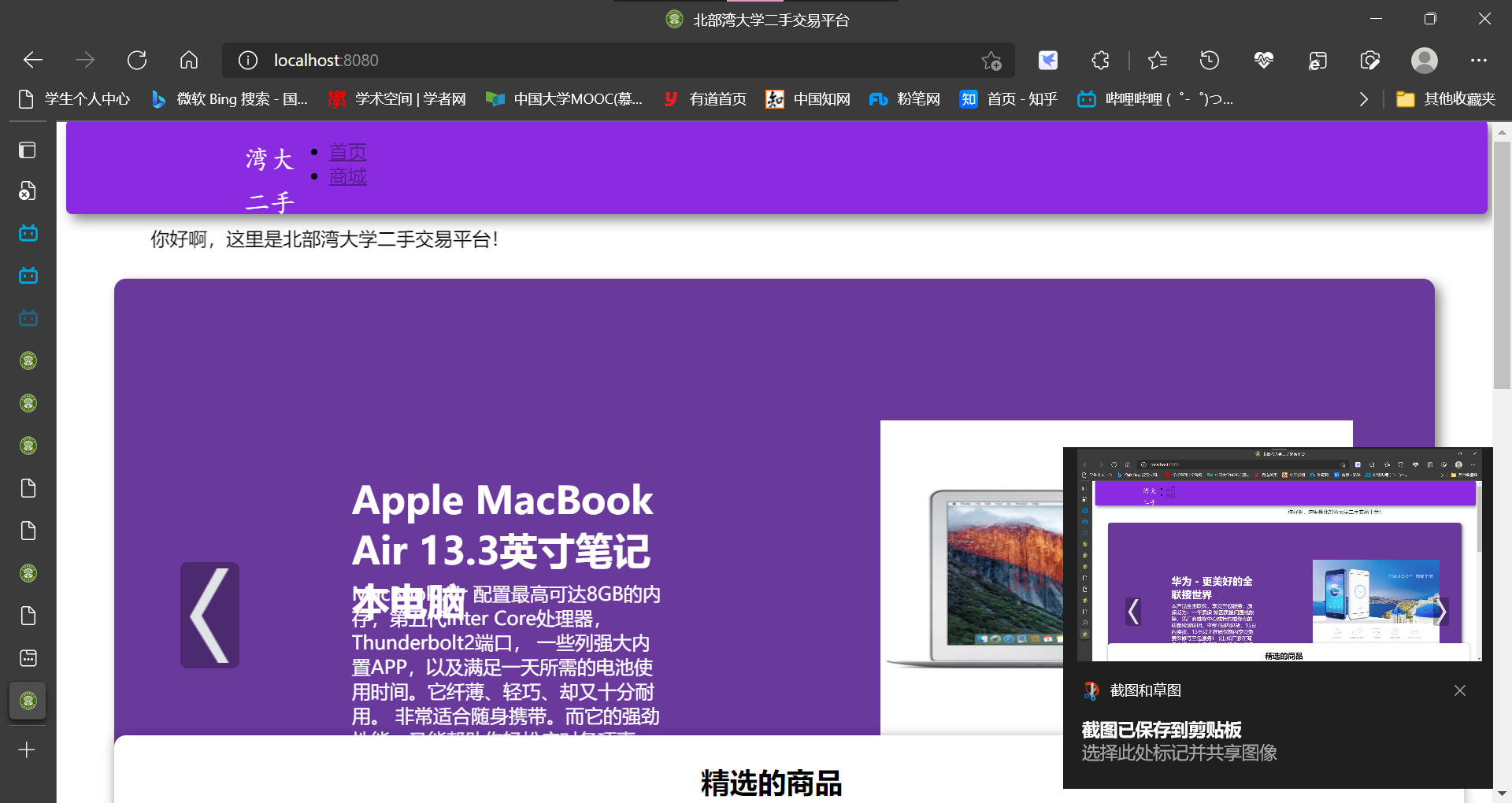Open 中国大学MOOC bookmark
This screenshot has height=803, width=1512.
point(565,99)
